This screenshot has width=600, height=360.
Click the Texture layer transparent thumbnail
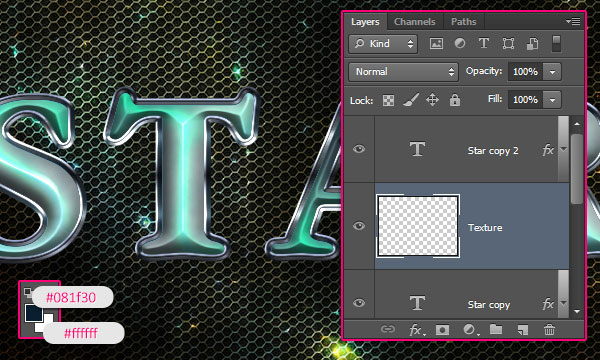(x=418, y=226)
